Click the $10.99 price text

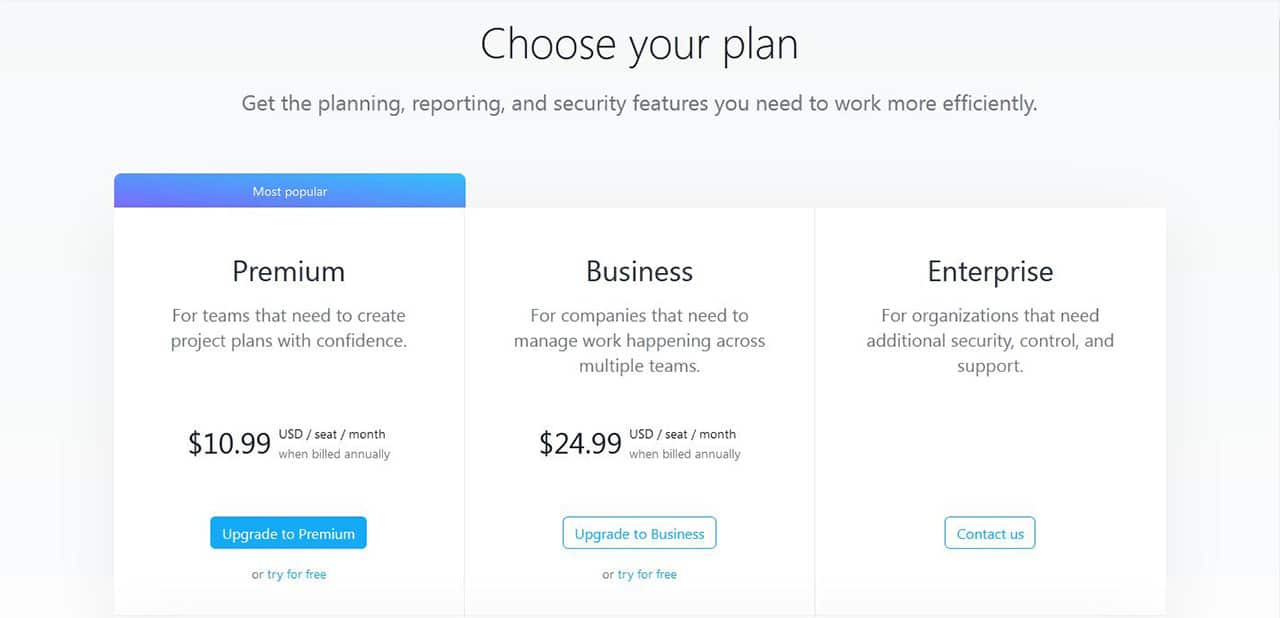pos(229,443)
